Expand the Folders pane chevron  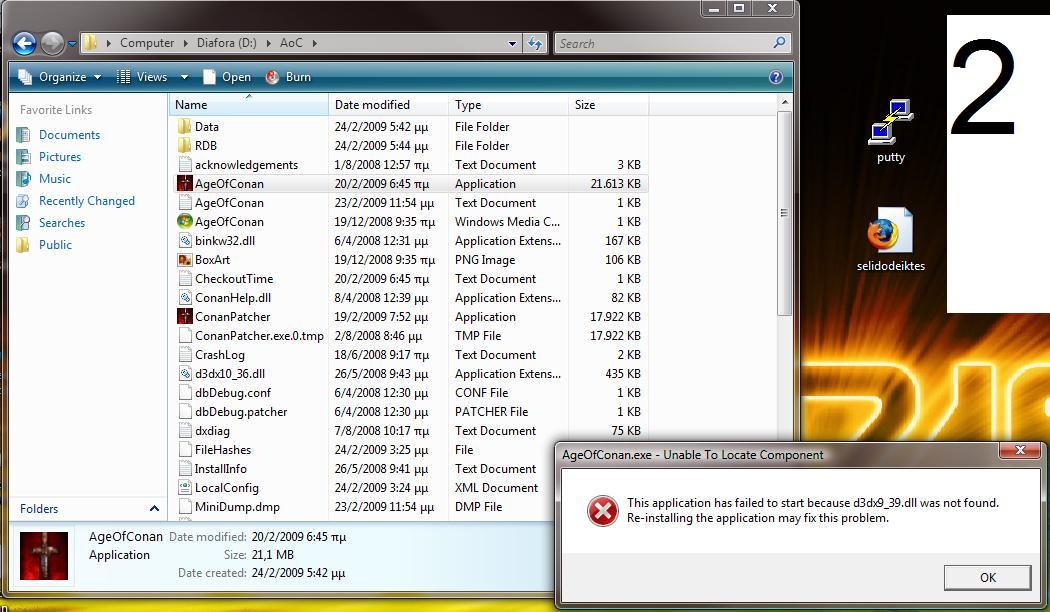(154, 509)
